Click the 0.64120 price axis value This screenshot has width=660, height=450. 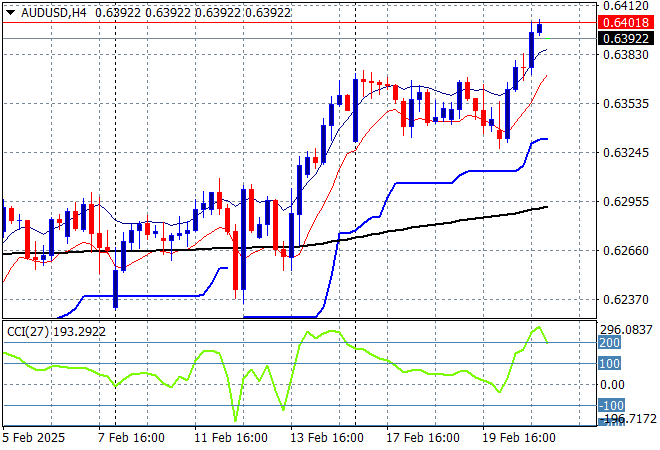point(626,6)
